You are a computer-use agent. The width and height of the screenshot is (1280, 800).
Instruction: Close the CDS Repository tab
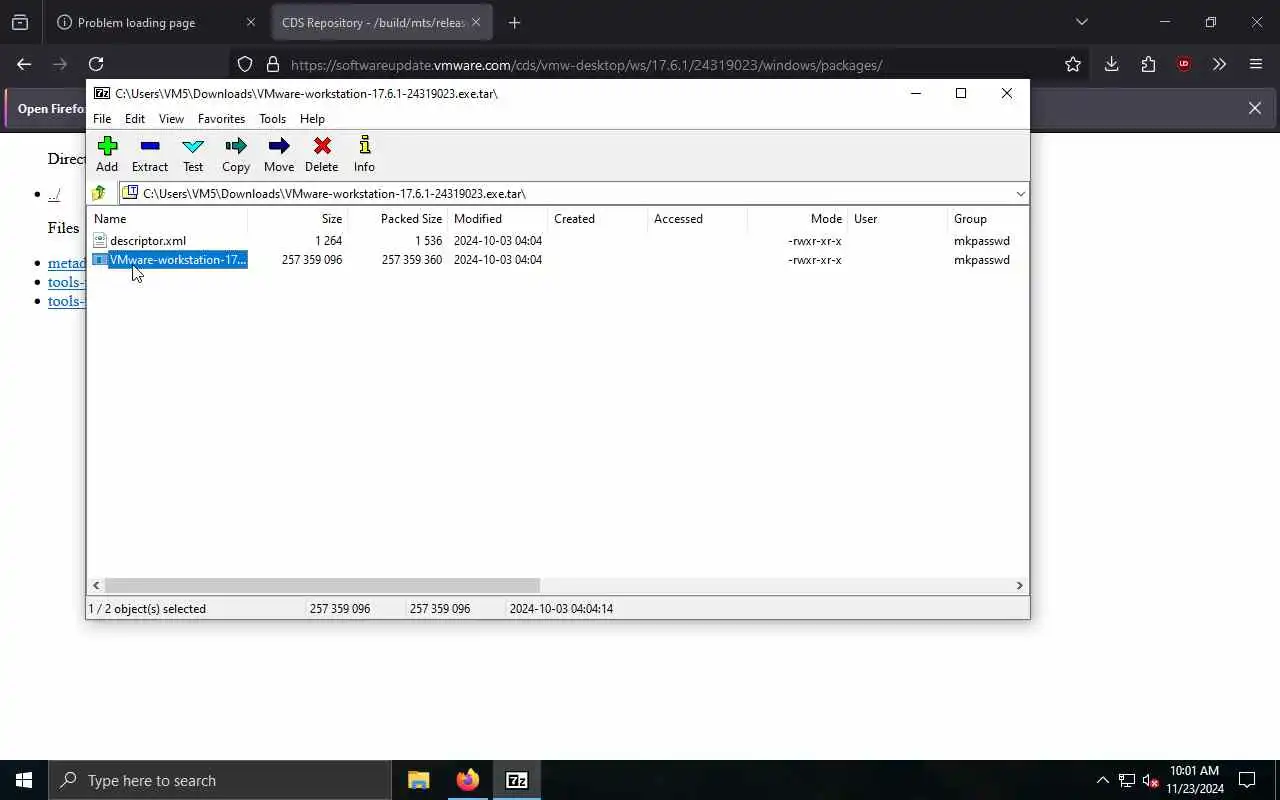point(476,22)
